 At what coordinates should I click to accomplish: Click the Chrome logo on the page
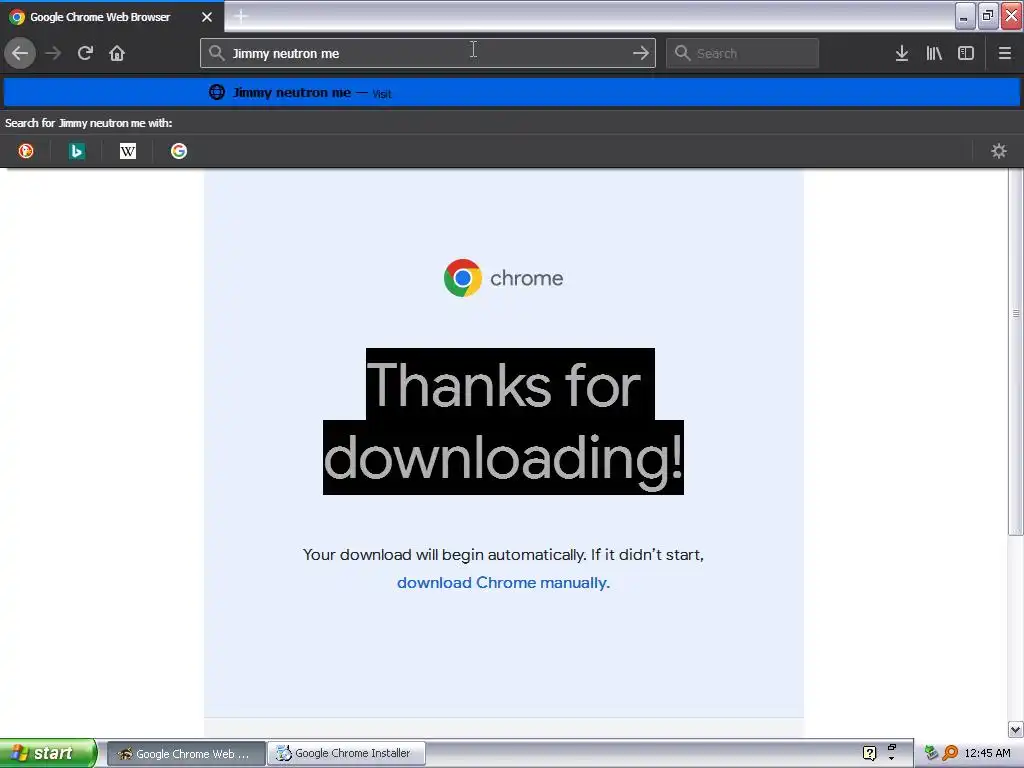coord(462,278)
